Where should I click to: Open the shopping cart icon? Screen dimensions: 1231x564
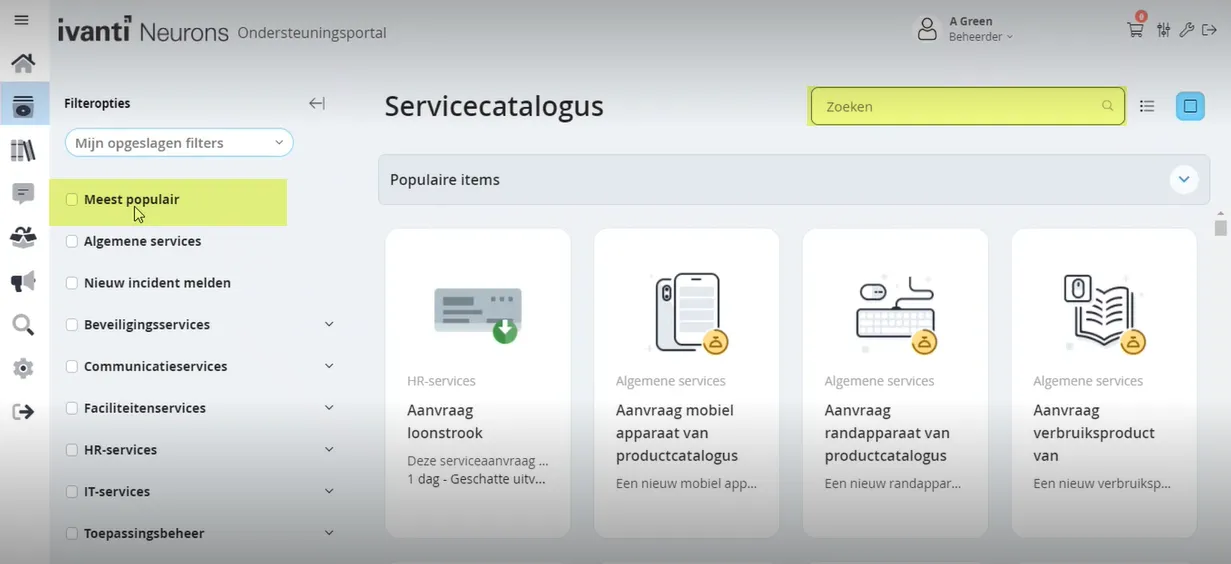pos(1135,29)
